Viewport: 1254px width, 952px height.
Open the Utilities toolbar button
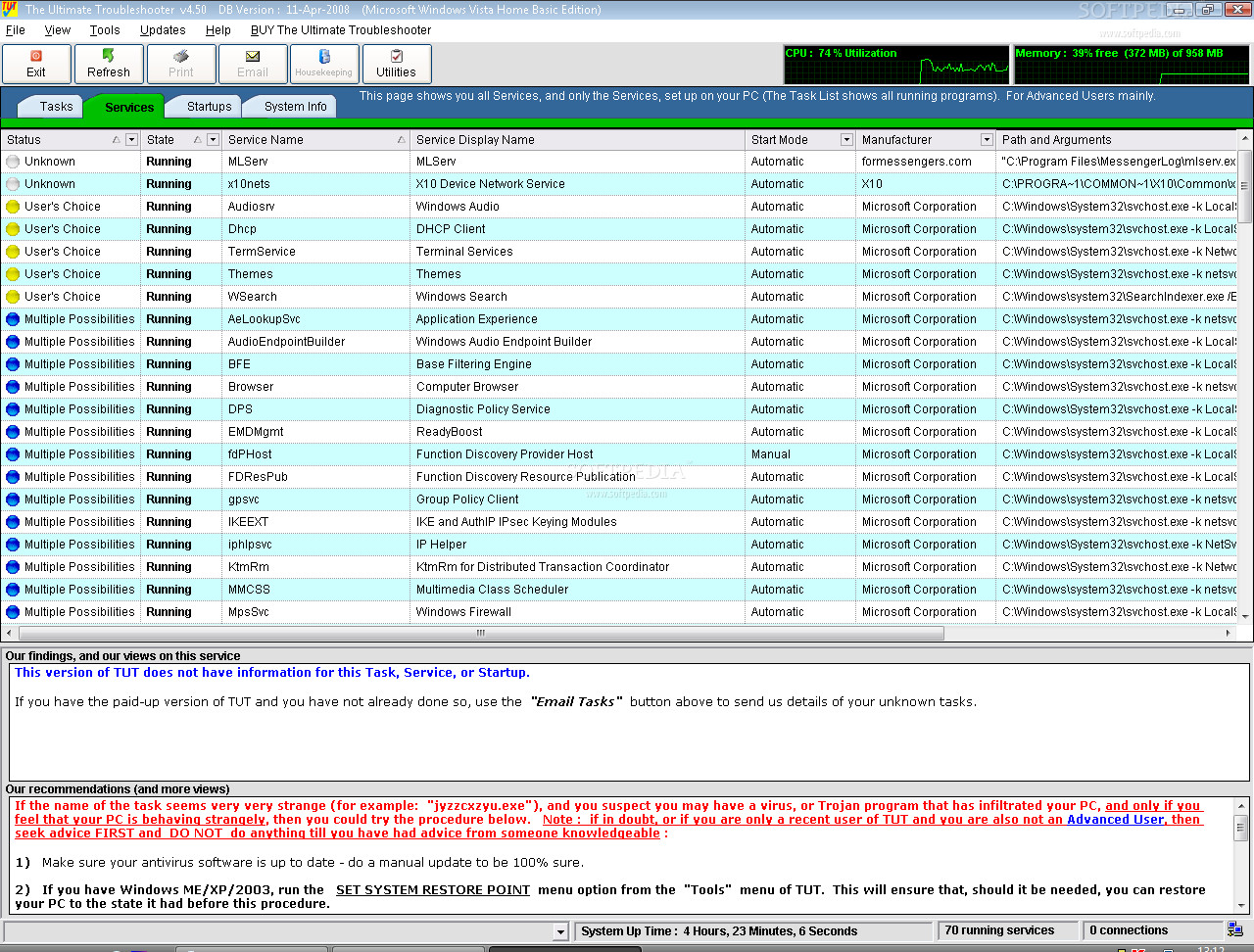click(396, 65)
